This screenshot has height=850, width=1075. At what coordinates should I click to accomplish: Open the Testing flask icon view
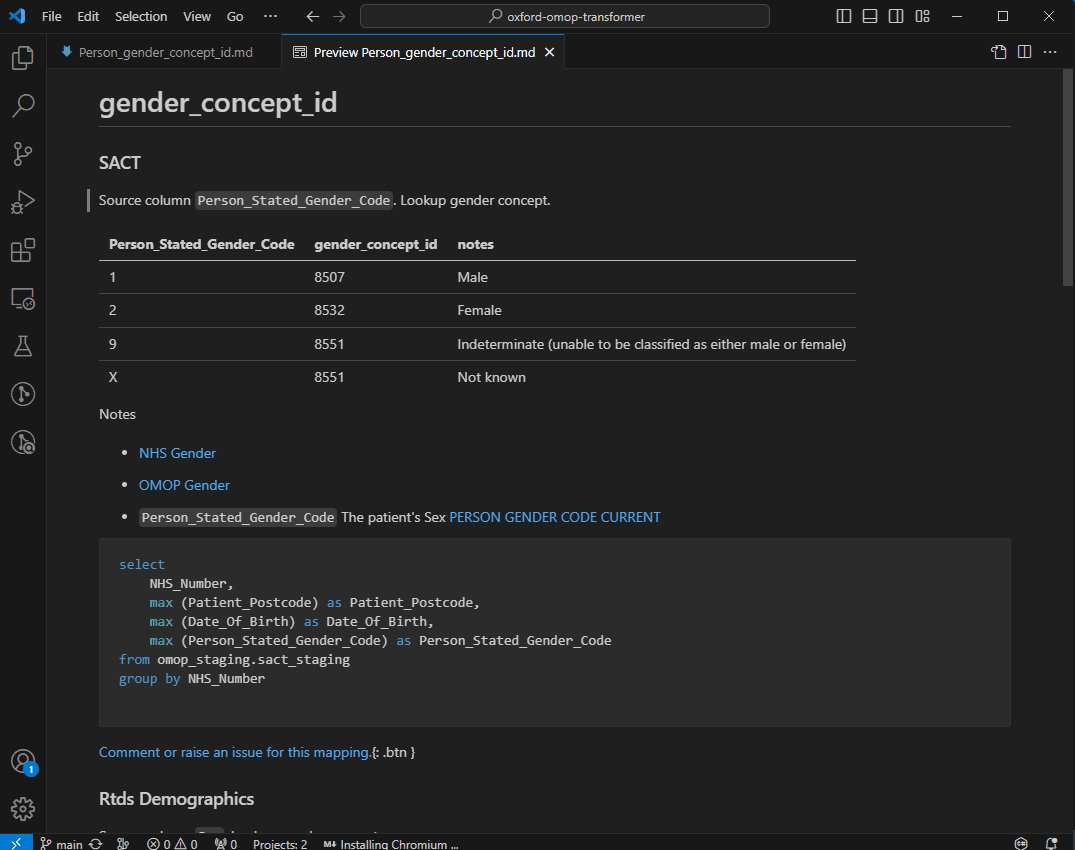23,346
